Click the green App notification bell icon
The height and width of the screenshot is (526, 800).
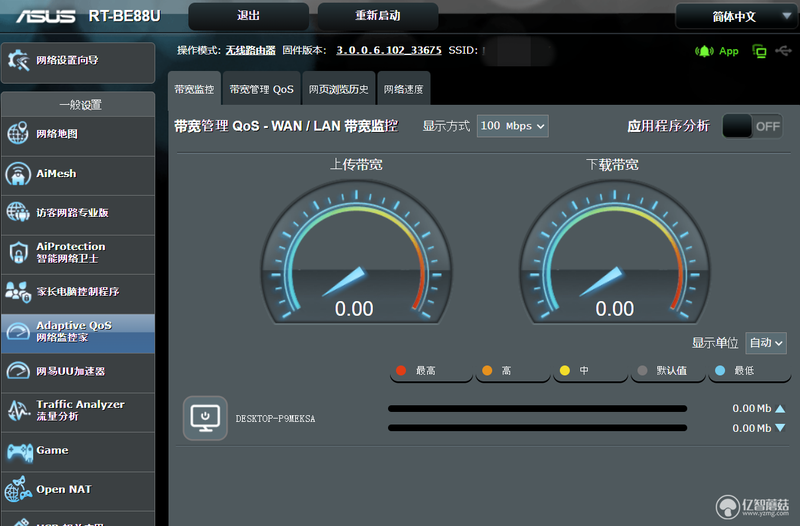704,51
